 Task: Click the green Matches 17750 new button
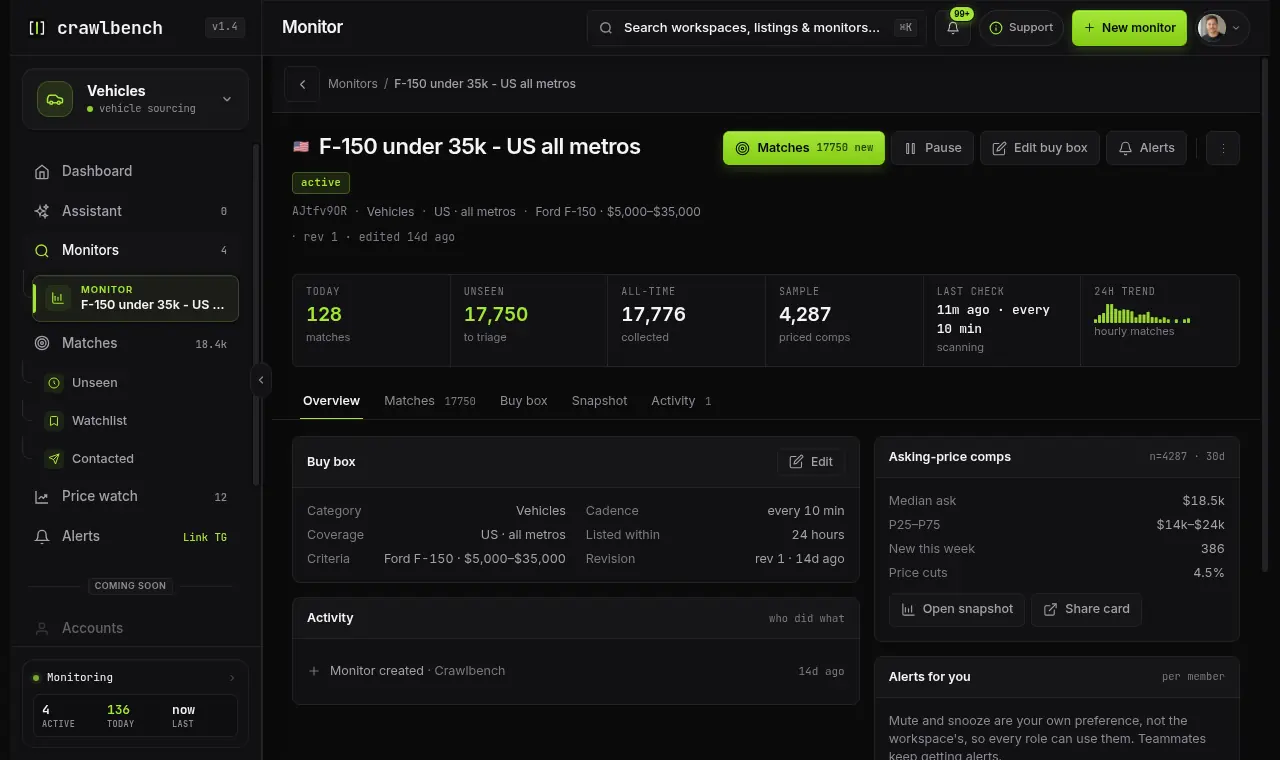[804, 148]
